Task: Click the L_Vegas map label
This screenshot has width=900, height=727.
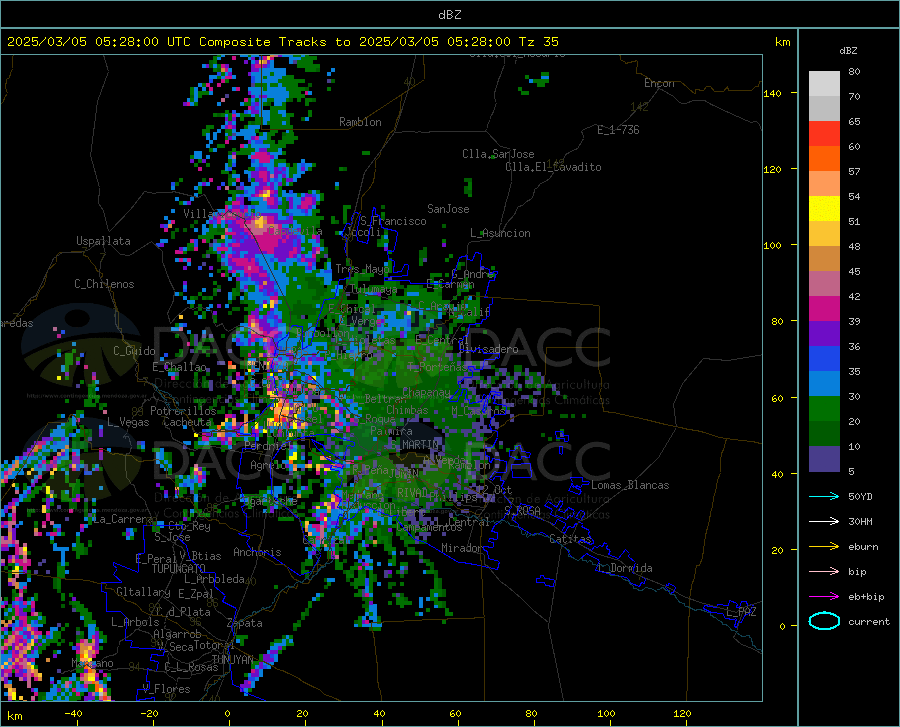Action: [128, 422]
